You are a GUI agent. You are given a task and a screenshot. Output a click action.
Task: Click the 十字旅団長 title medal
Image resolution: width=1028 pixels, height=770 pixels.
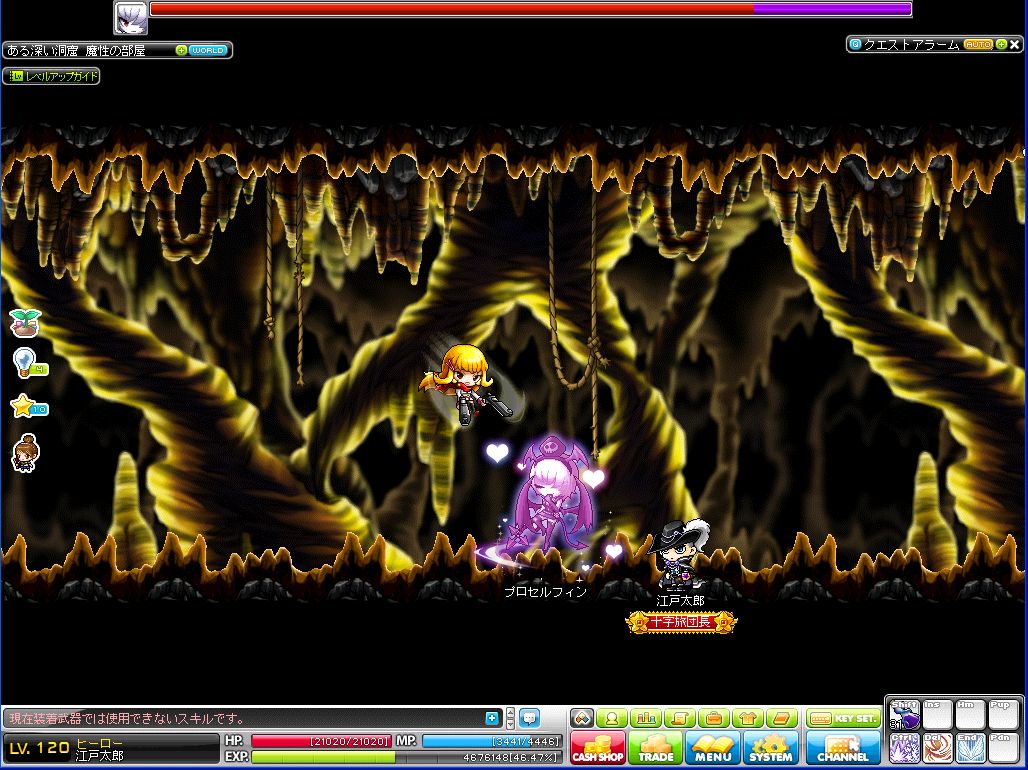click(681, 622)
